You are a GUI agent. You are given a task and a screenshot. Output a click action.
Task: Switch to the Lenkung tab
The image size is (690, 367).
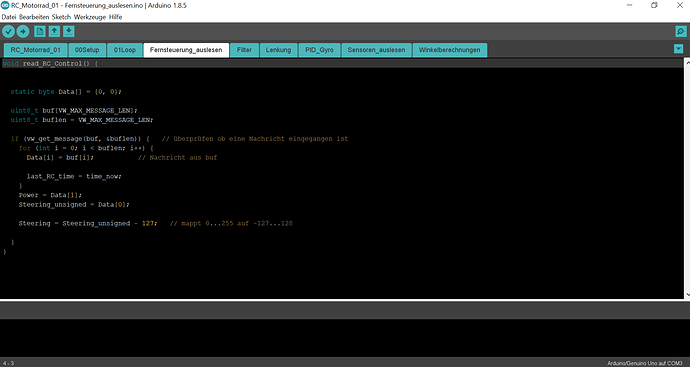pos(279,50)
